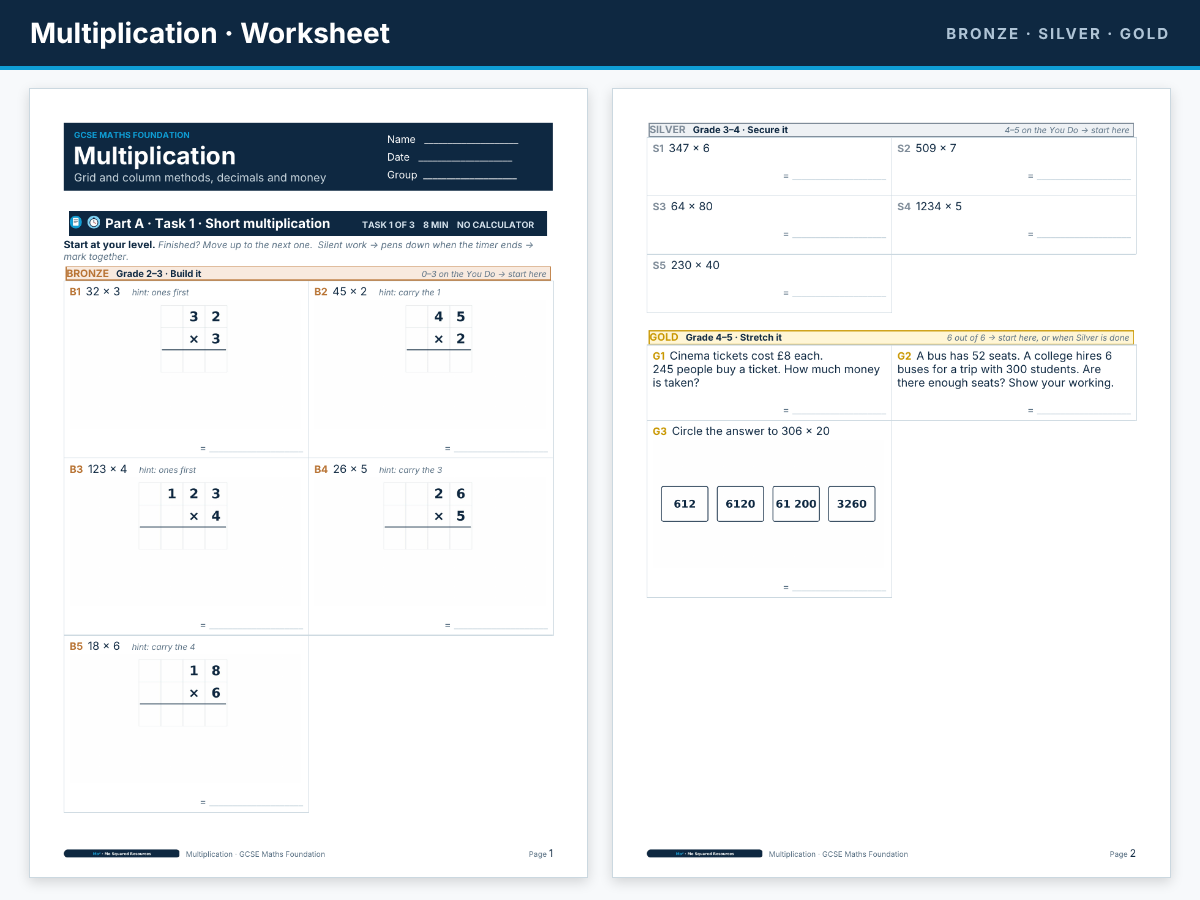The width and height of the screenshot is (1200, 900).
Task: Click question text "64 × 80"
Action: (692, 207)
